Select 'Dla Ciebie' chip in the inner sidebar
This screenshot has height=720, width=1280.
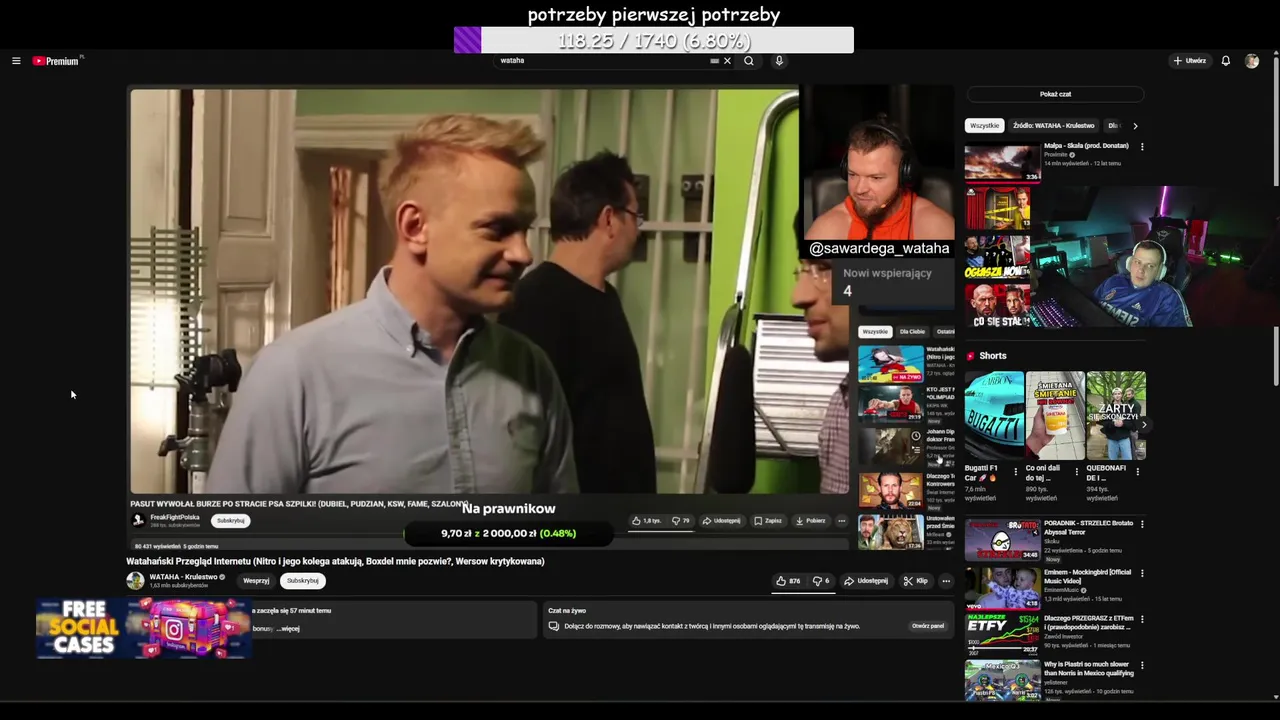pos(912,332)
